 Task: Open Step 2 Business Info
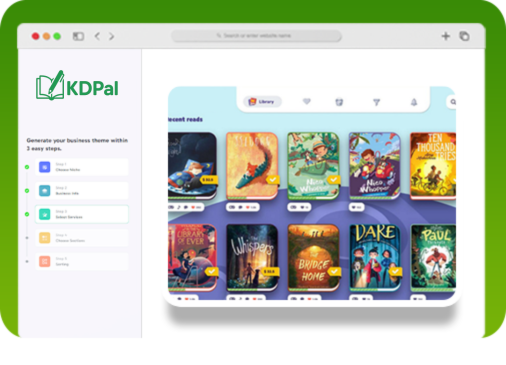point(82,190)
